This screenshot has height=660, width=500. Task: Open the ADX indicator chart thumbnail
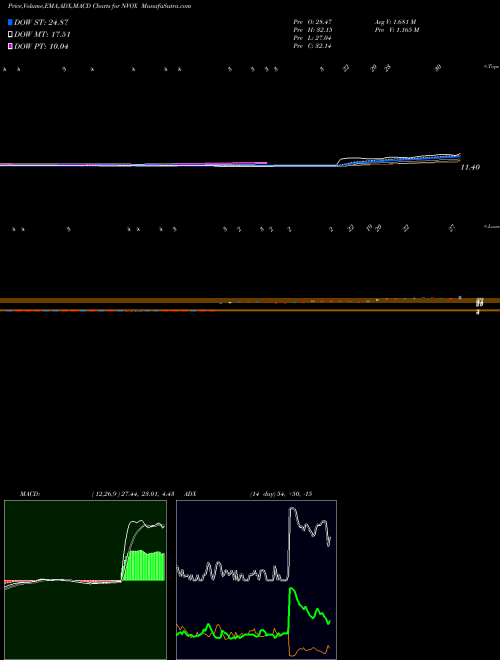(x=256, y=580)
